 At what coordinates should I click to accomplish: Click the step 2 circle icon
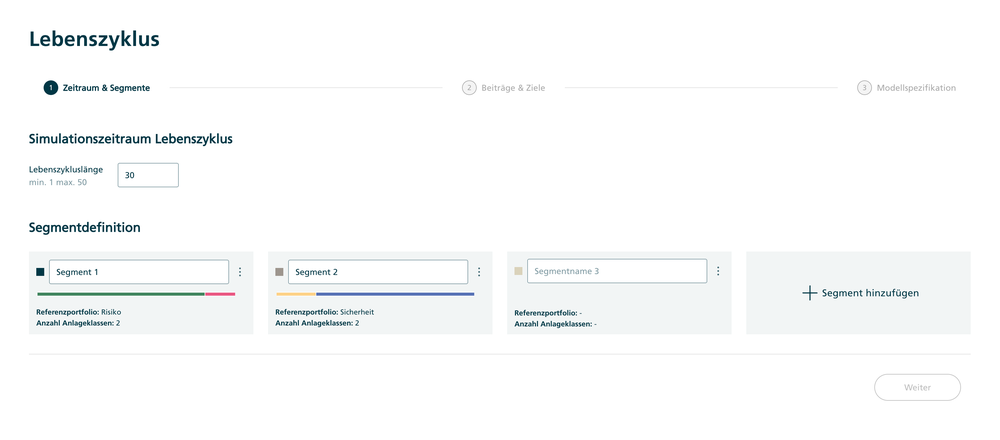coord(469,88)
